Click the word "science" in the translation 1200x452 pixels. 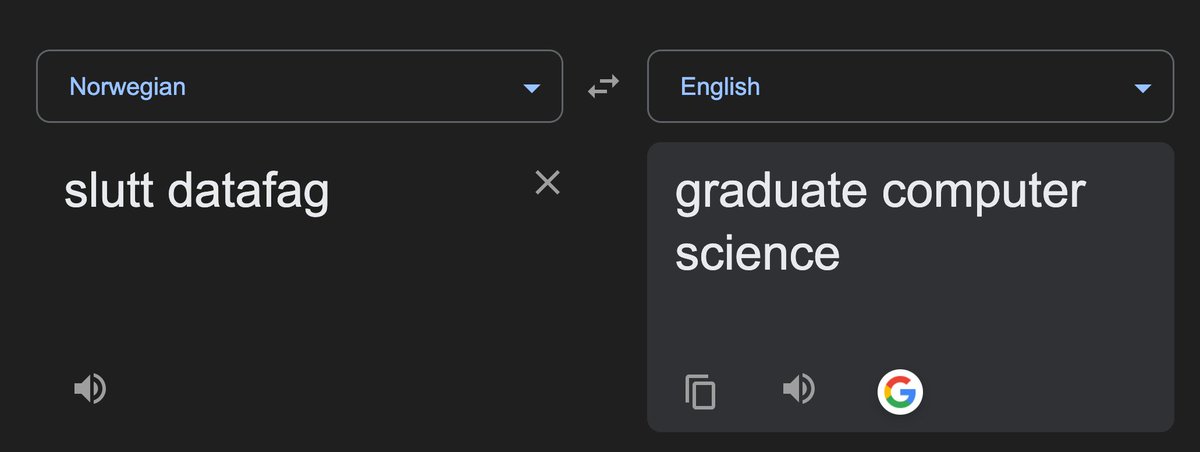(757, 254)
